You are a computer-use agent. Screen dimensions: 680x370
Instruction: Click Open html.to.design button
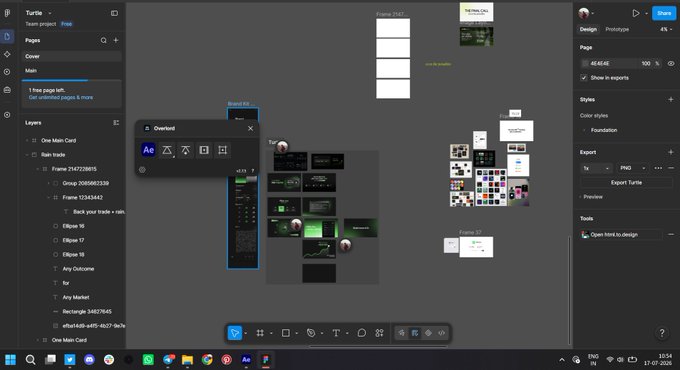point(621,235)
